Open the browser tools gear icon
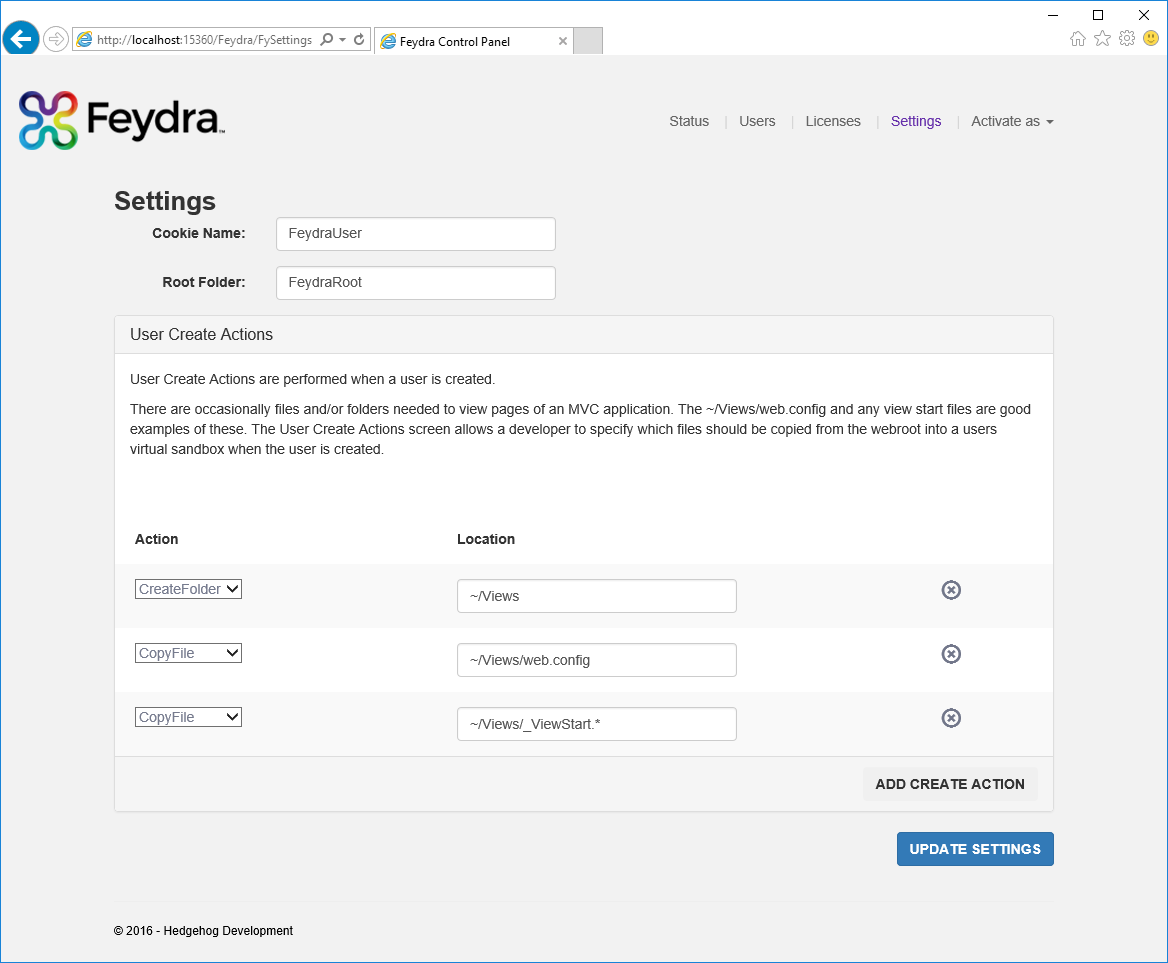The image size is (1168, 963). 1127,39
